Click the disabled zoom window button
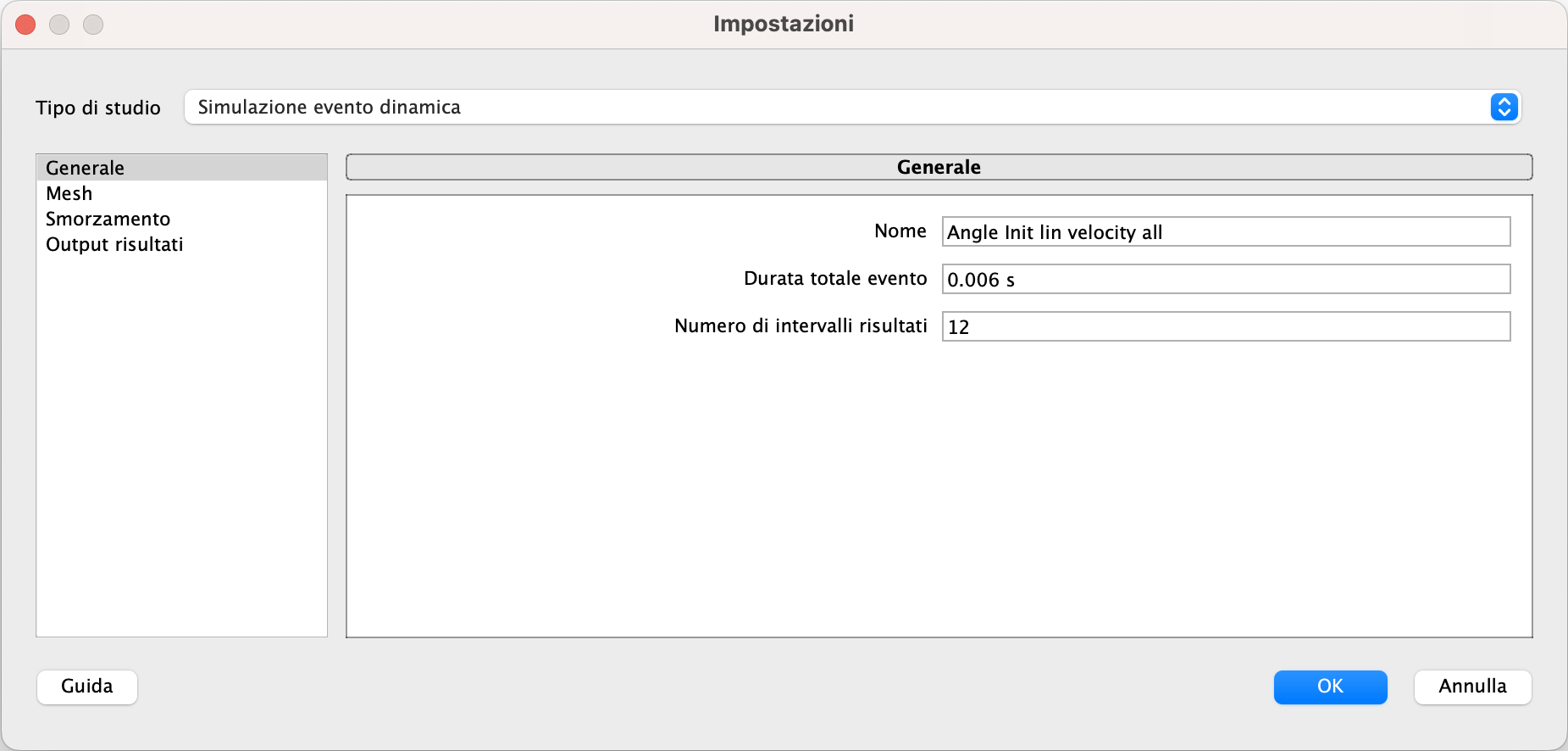Image resolution: width=1568 pixels, height=751 pixels. click(93, 25)
